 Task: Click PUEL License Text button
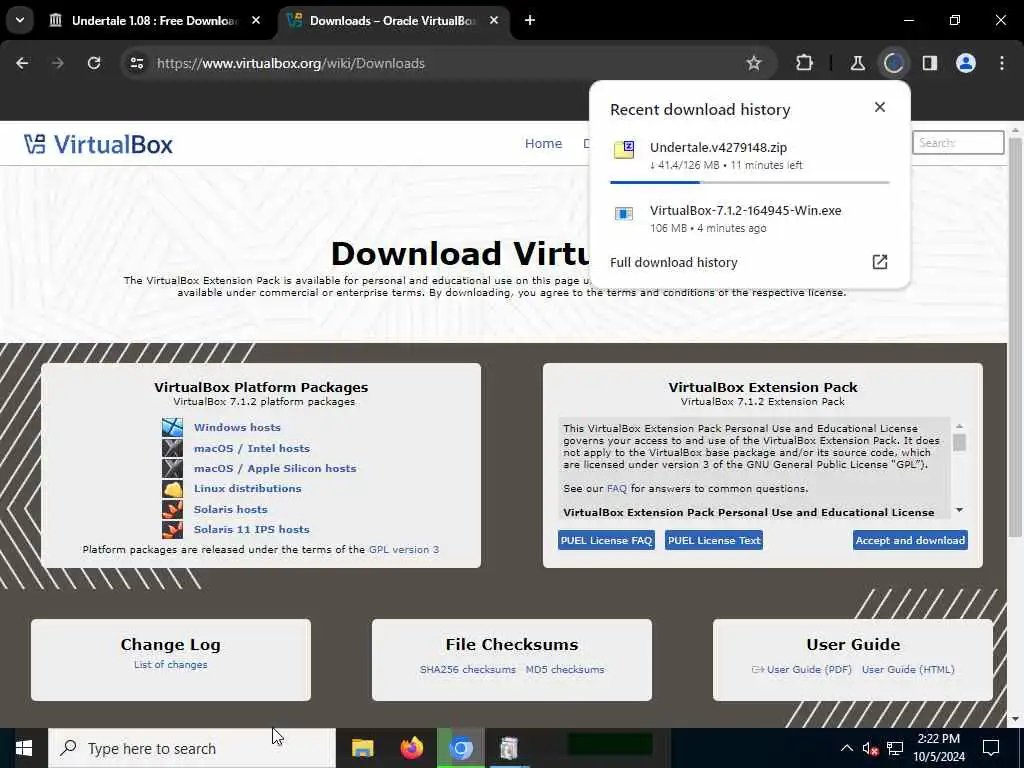point(714,540)
